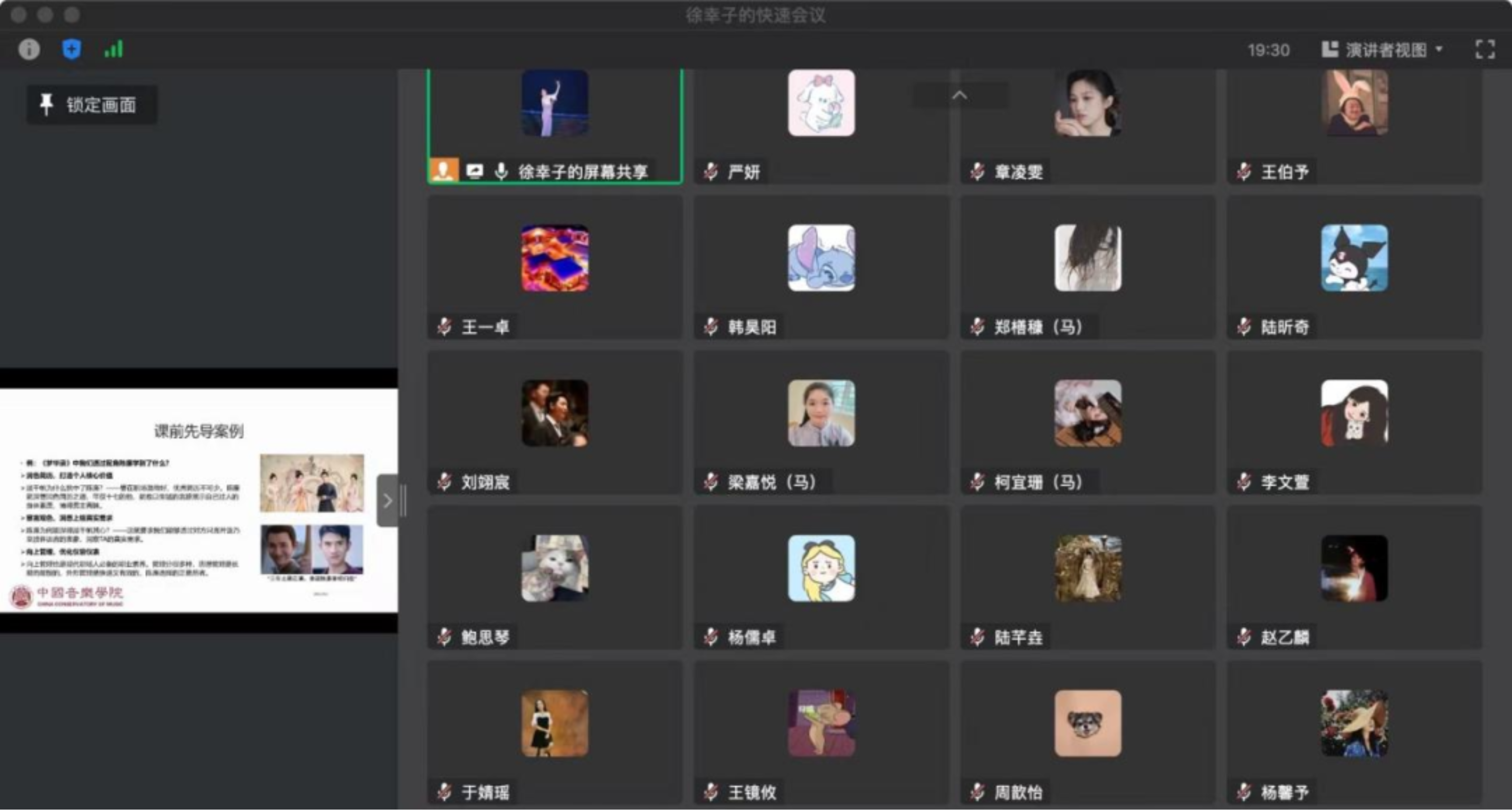This screenshot has width=1512, height=810.
Task: Click muted mic icon next to 杨馨予
Action: [1244, 792]
